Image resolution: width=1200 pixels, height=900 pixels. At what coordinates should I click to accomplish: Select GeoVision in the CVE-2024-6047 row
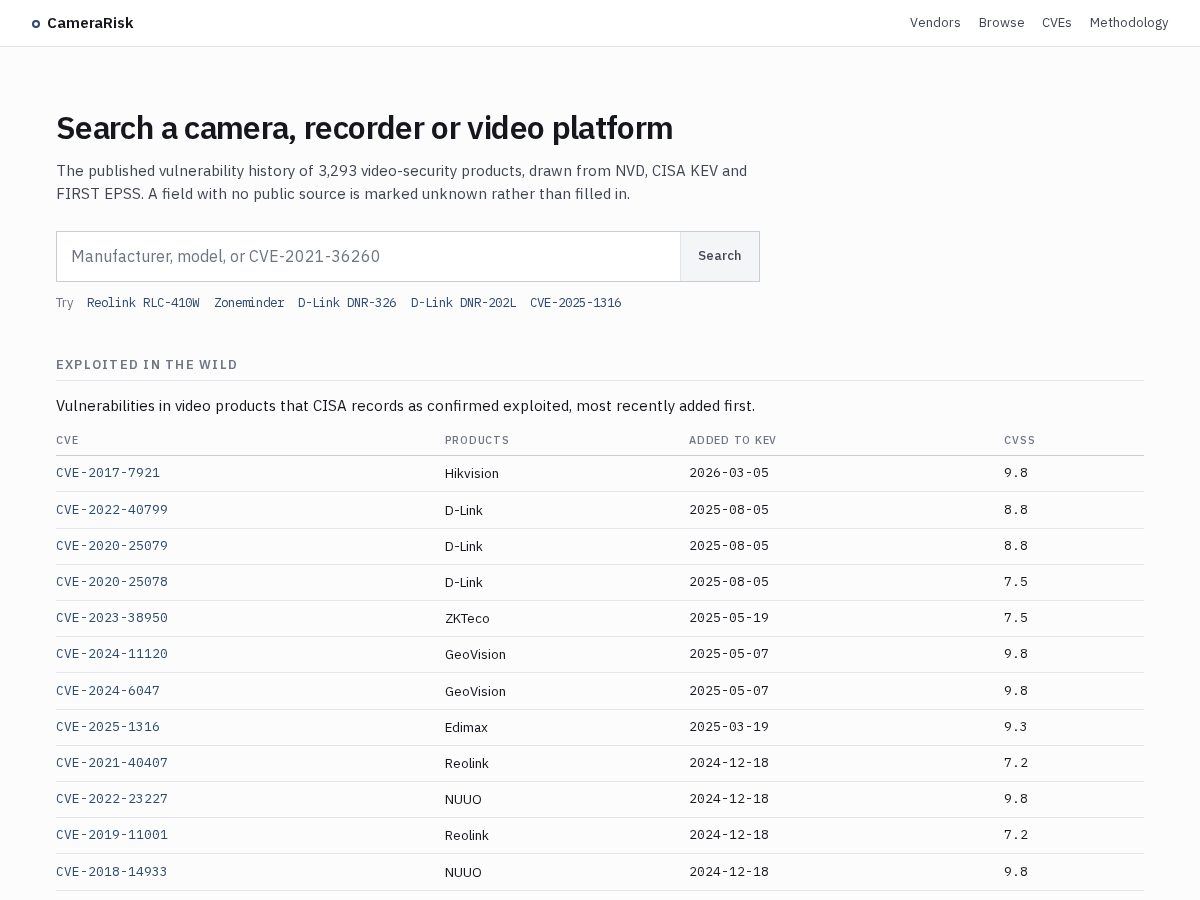tap(475, 692)
